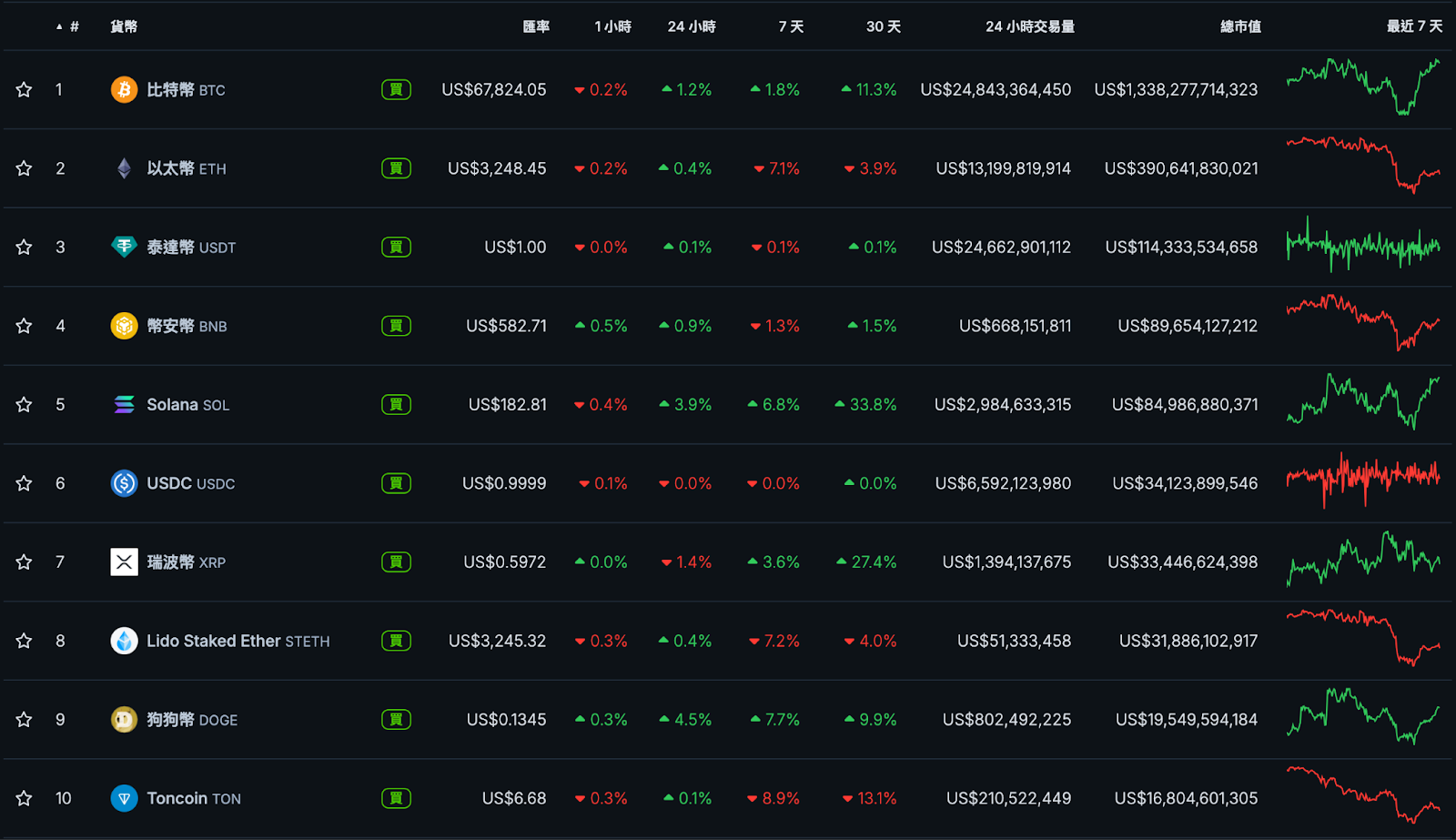Click Bitcoin price US$67,824.05
This screenshot has height=840, width=1456.
494,89
